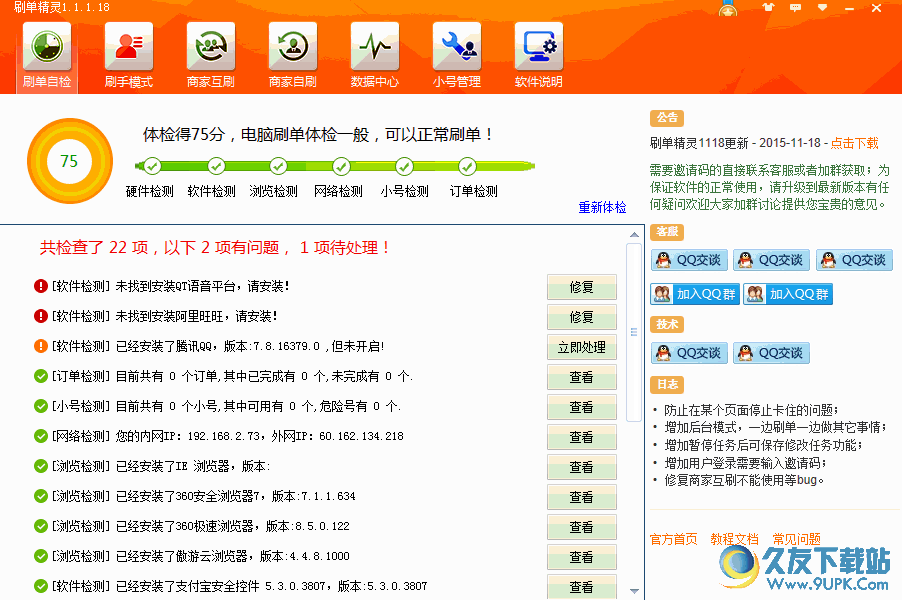Click green check icon for 傲游云浏览器 row
The image size is (902, 600).
tap(41, 556)
